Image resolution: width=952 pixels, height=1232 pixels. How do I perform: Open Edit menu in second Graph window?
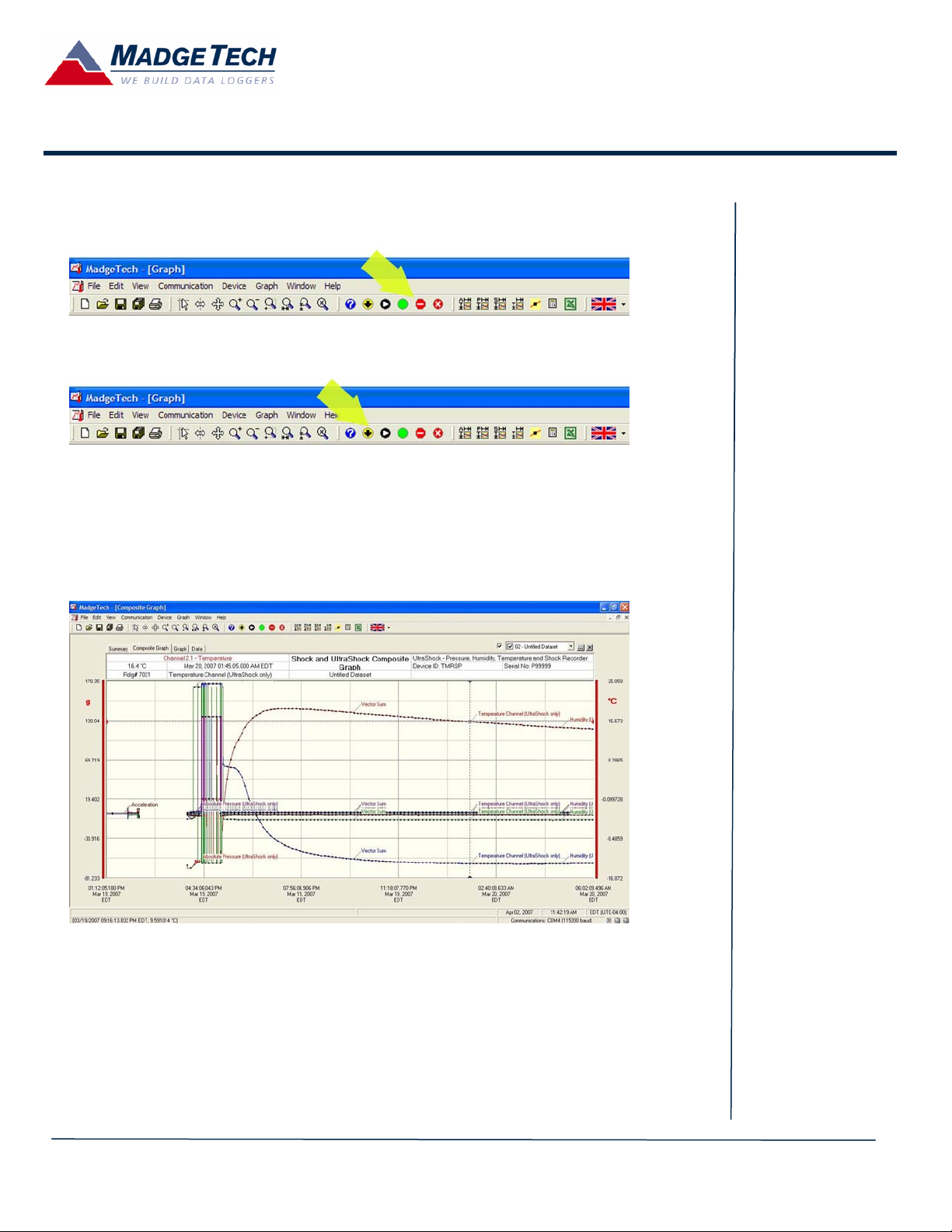(x=116, y=415)
